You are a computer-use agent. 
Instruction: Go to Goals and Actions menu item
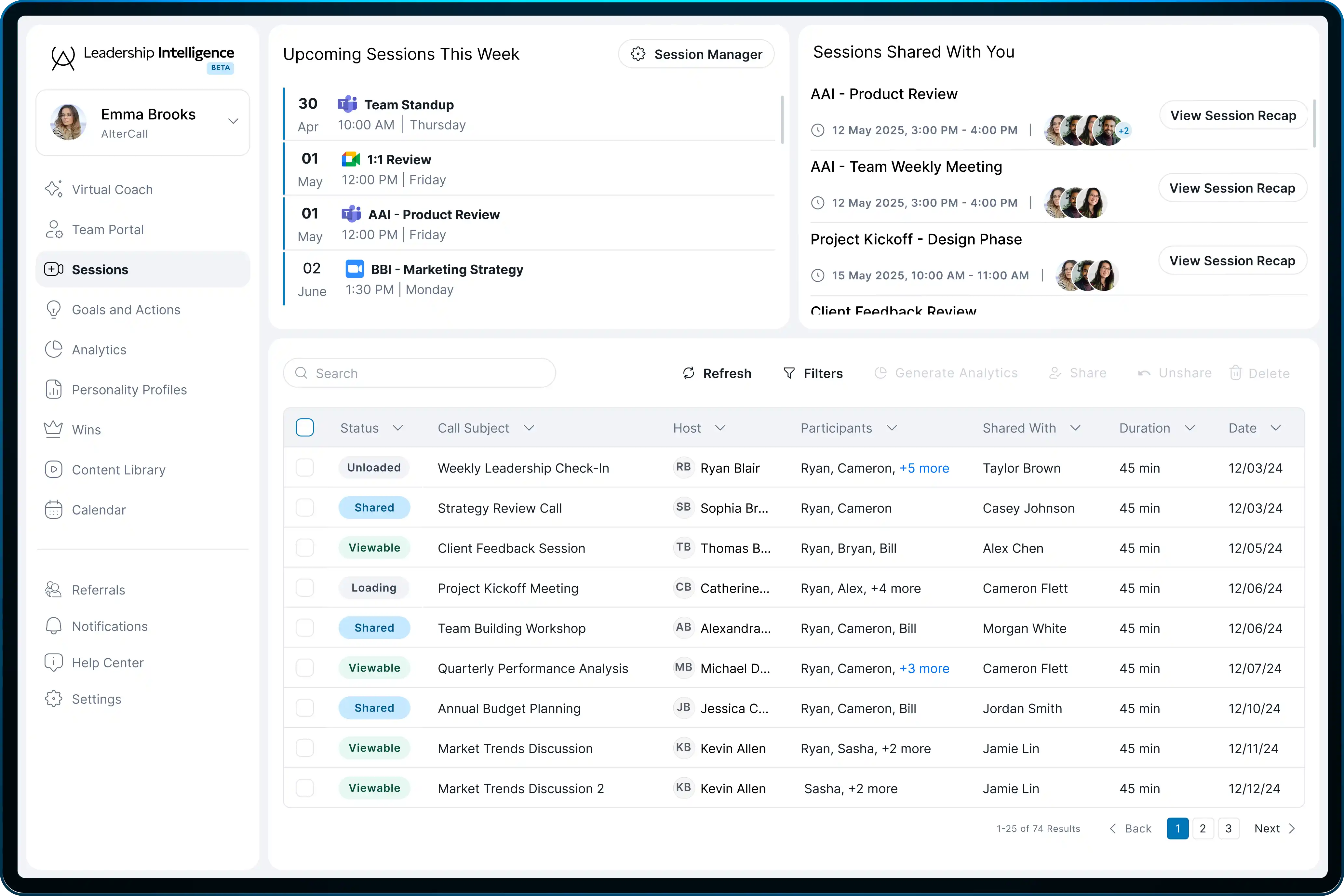point(126,310)
